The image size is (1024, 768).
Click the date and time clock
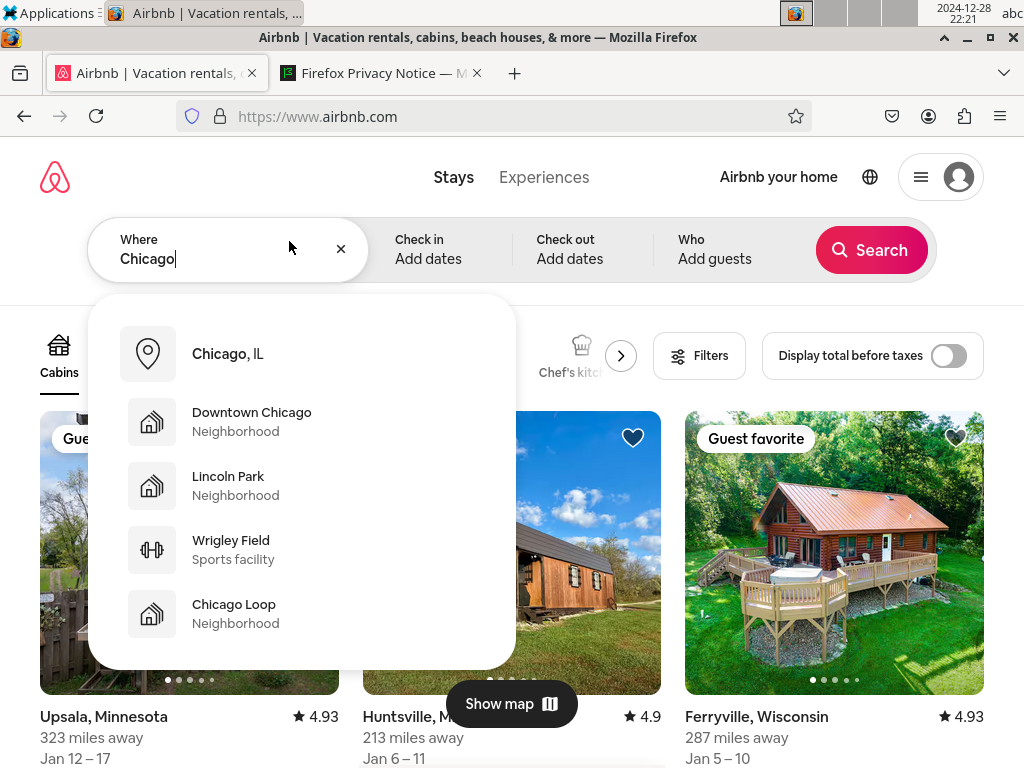tap(963, 13)
